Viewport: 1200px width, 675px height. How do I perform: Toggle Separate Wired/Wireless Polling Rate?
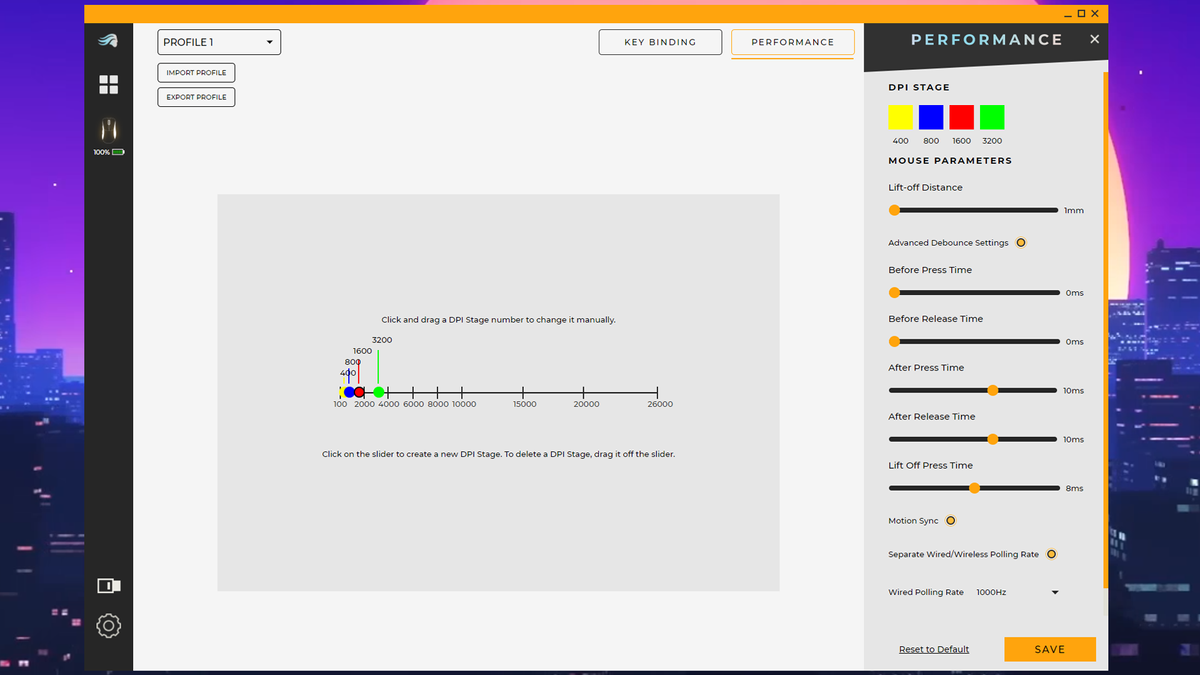pos(1051,554)
